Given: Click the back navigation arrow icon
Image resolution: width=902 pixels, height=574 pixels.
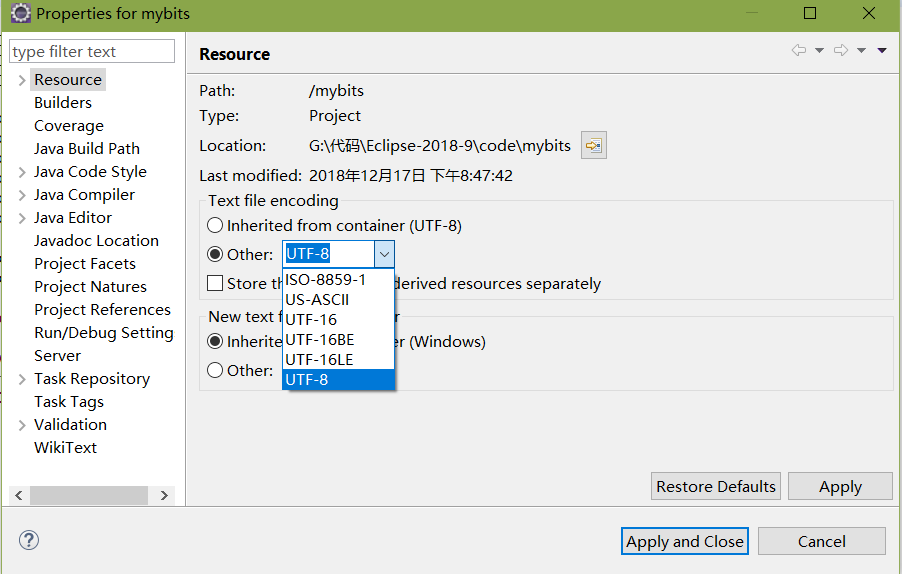Looking at the screenshot, I should pos(798,51).
